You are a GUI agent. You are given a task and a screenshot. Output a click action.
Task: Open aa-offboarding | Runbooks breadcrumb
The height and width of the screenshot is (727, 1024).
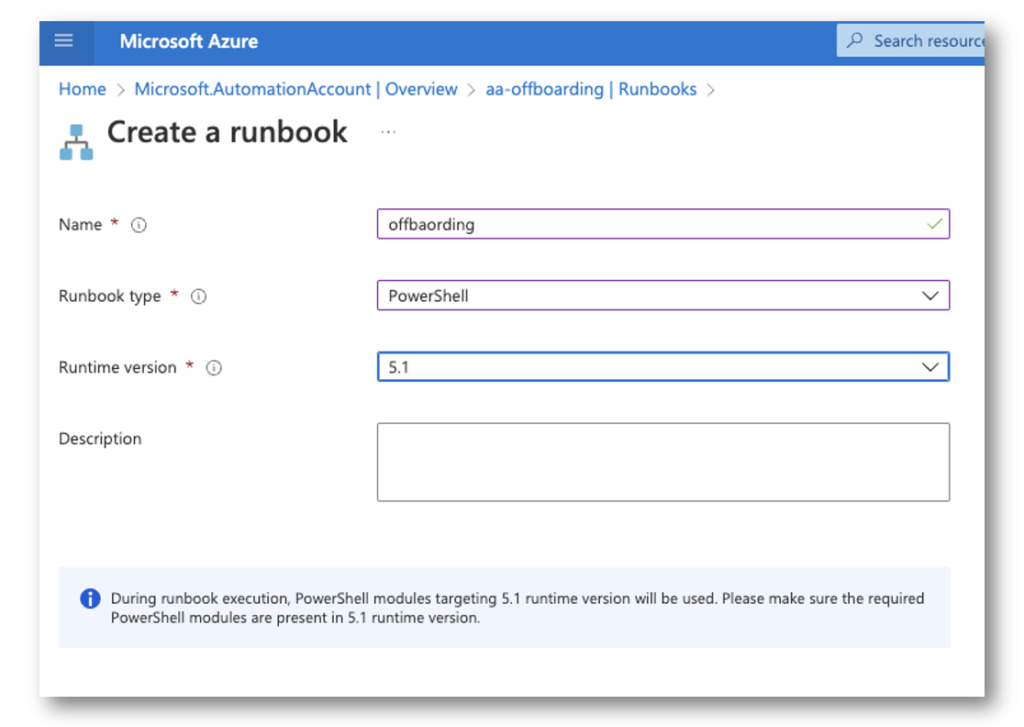pyautogui.click(x=591, y=89)
